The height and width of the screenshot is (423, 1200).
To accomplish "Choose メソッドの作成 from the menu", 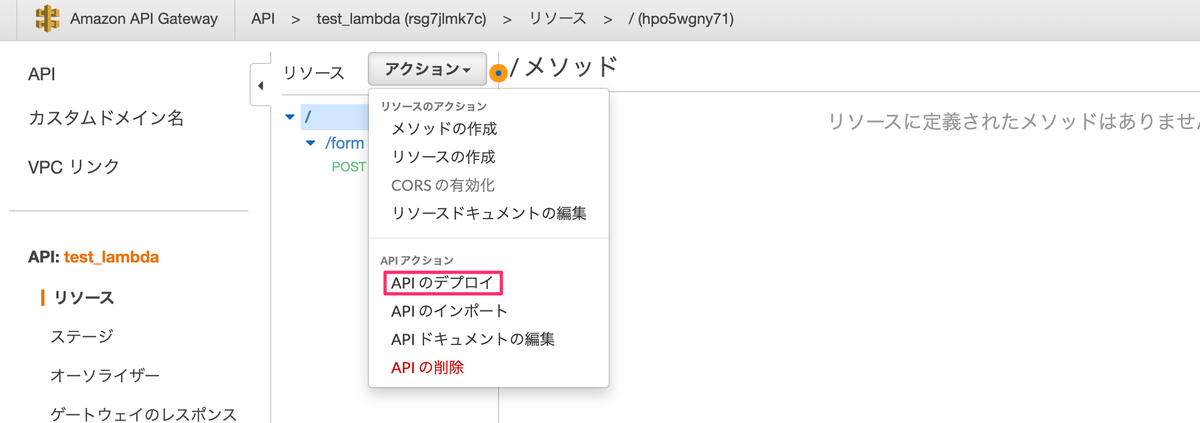I will click(x=444, y=129).
